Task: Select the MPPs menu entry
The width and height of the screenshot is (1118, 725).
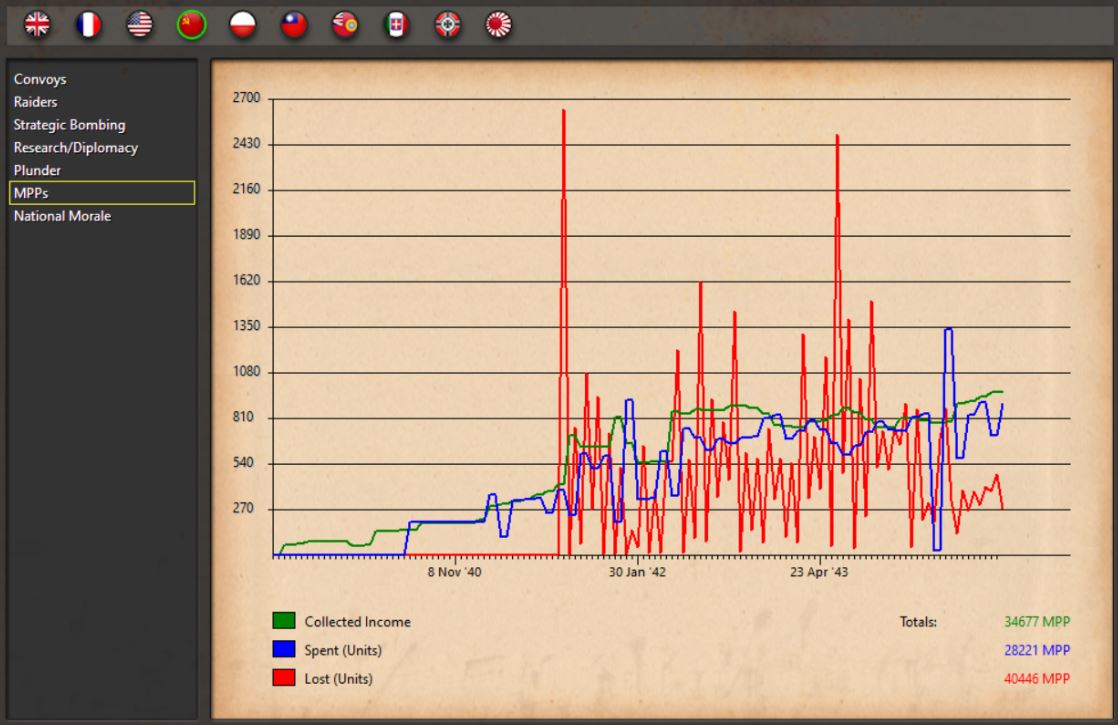Action: coord(101,192)
